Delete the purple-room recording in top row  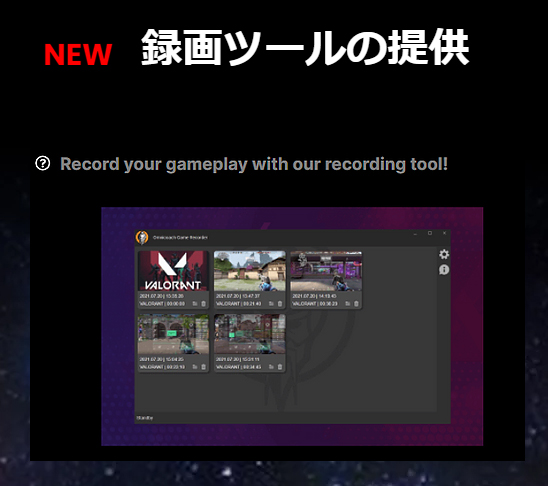click(x=356, y=304)
